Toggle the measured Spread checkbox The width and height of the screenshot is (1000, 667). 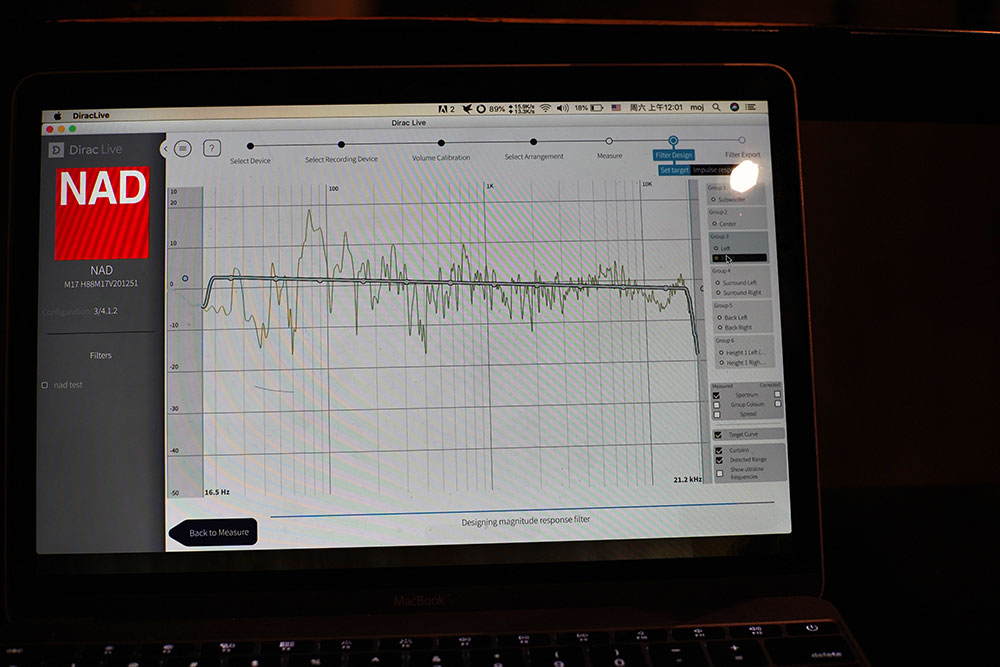pyautogui.click(x=717, y=414)
